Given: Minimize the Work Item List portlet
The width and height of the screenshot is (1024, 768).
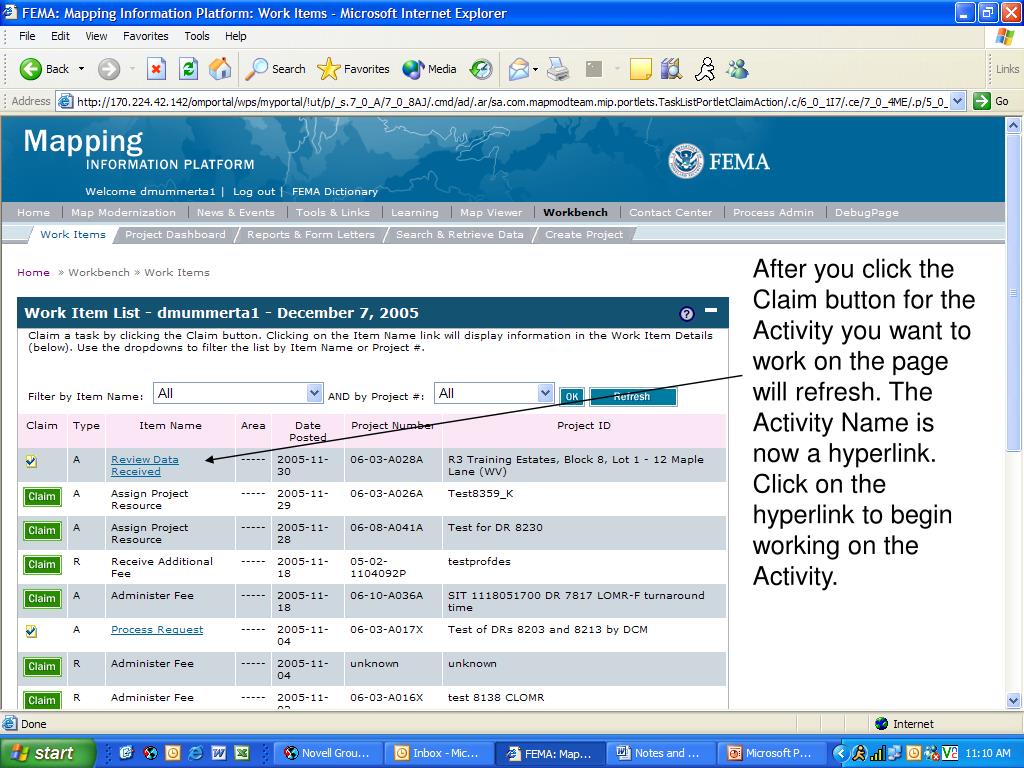Looking at the screenshot, I should [711, 310].
